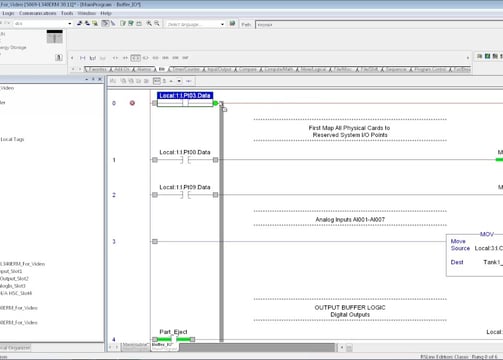
Task: Select the Analog_Slot3 module in the tree
Action: click(x=13, y=286)
